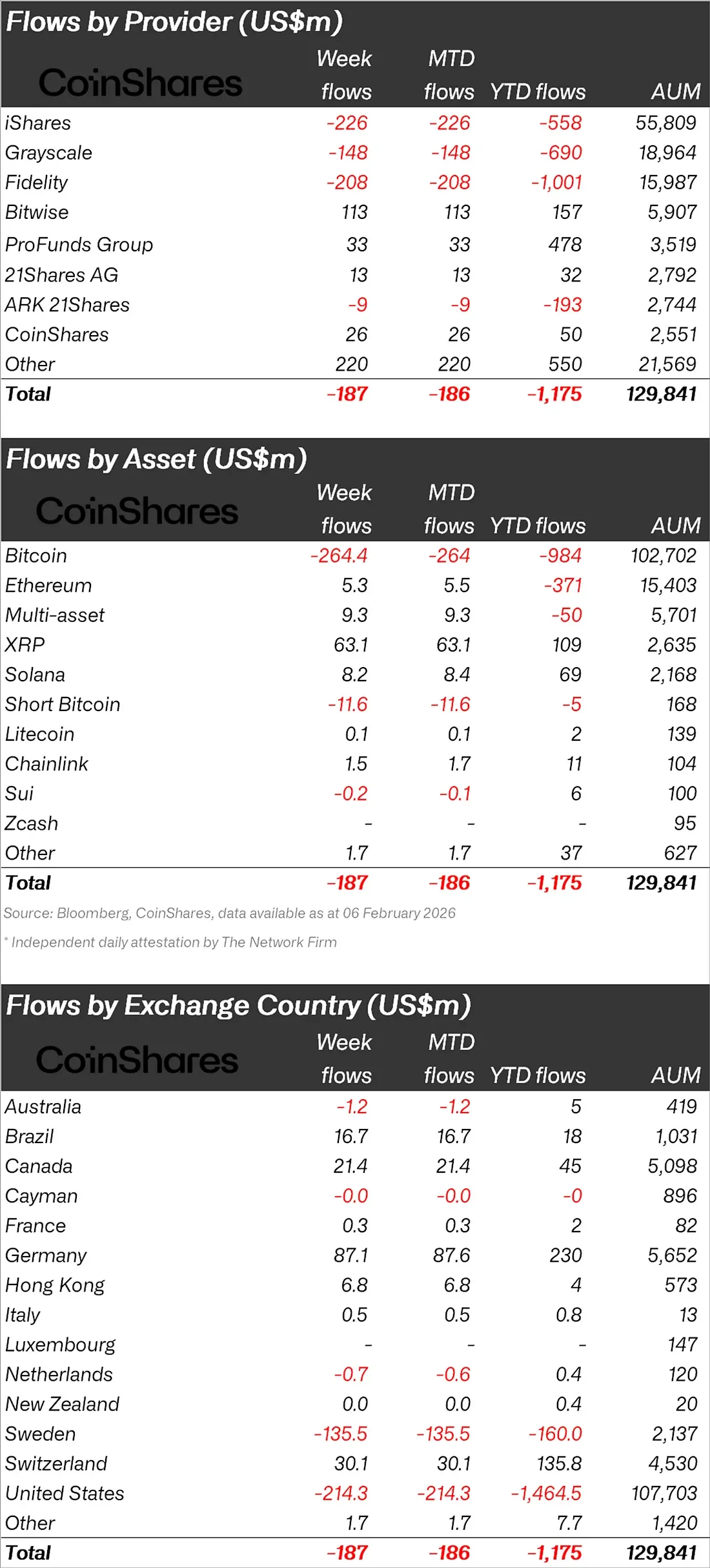Select the Germany country row label
The height and width of the screenshot is (1568, 710).
pyautogui.click(x=46, y=1255)
